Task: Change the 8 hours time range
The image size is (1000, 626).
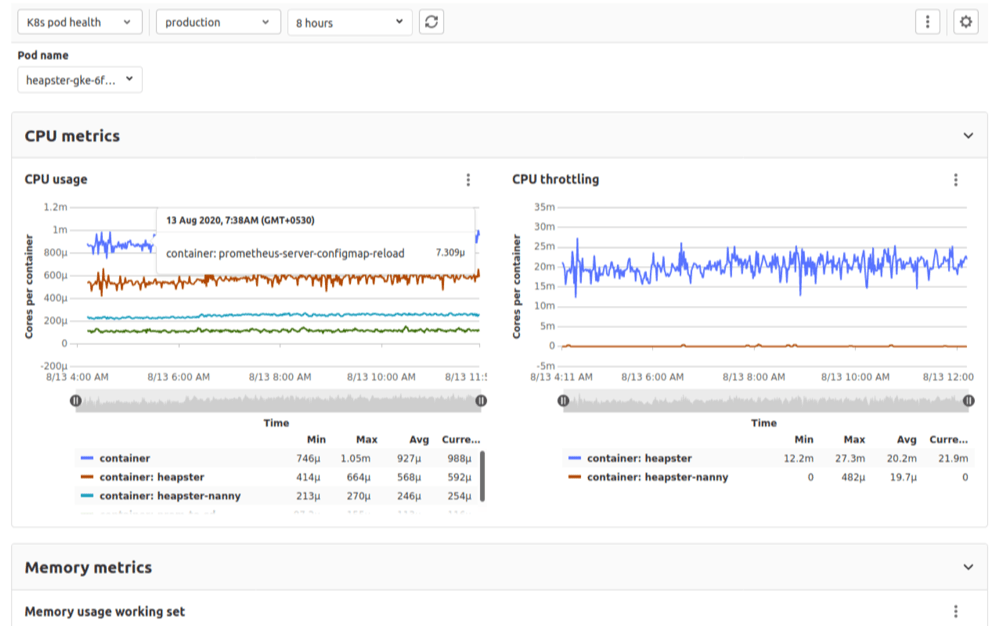Action: click(349, 21)
